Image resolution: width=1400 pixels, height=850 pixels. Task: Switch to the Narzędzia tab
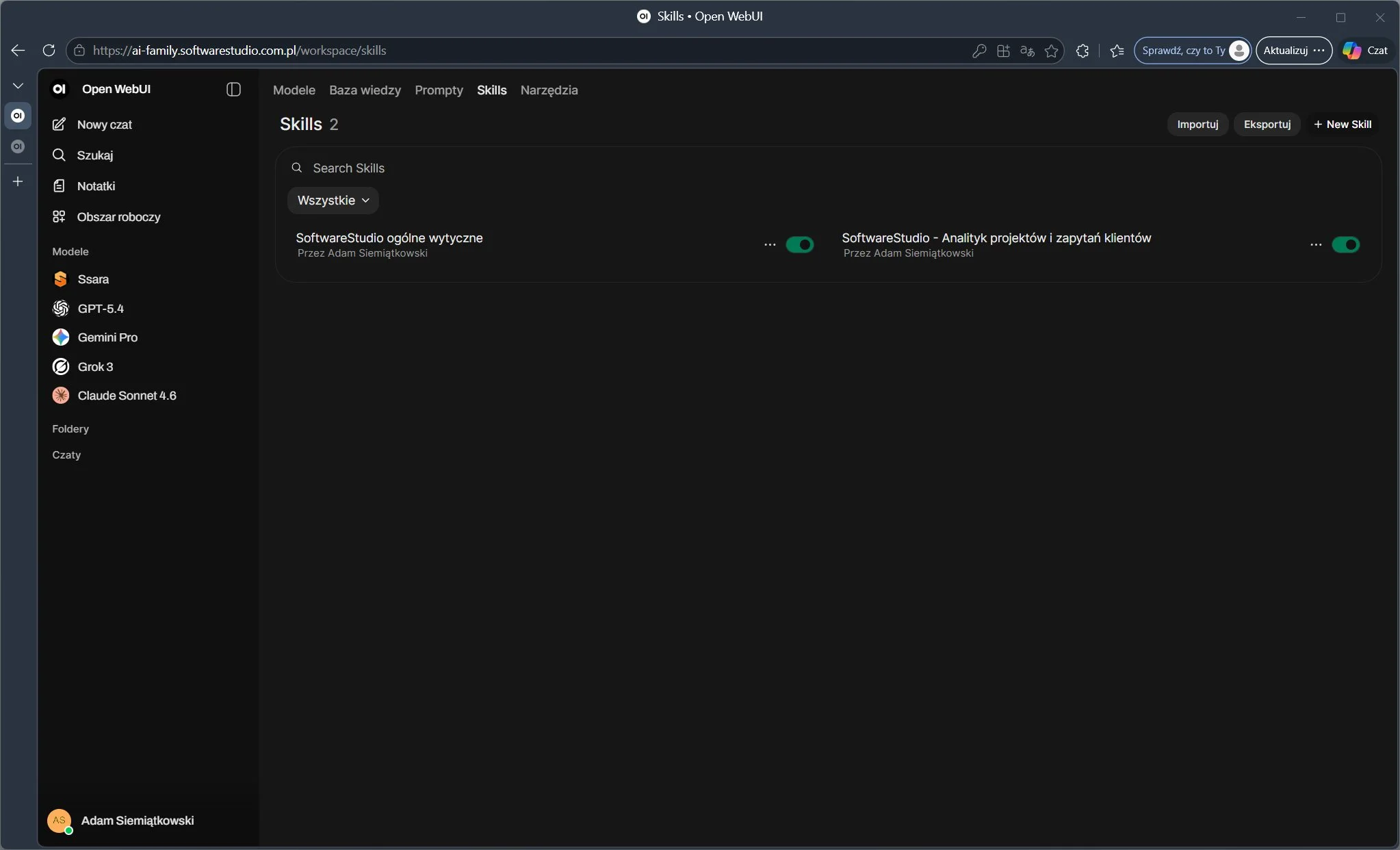click(x=549, y=90)
